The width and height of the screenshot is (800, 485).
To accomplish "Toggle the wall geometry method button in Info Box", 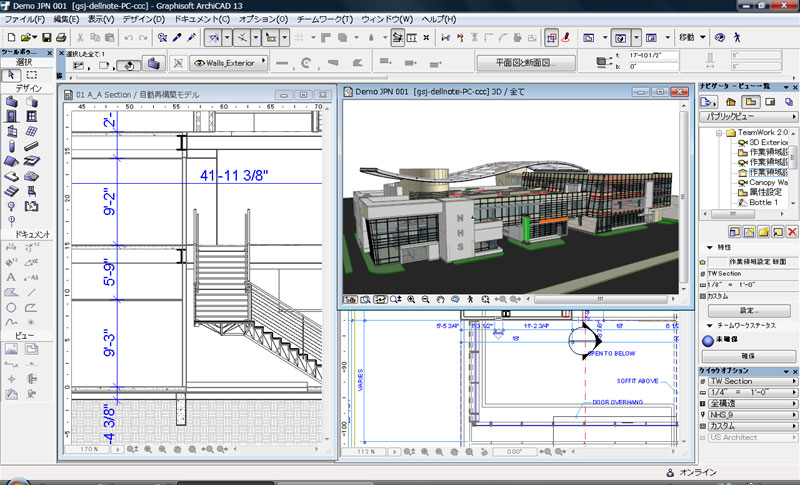I will click(129, 65).
